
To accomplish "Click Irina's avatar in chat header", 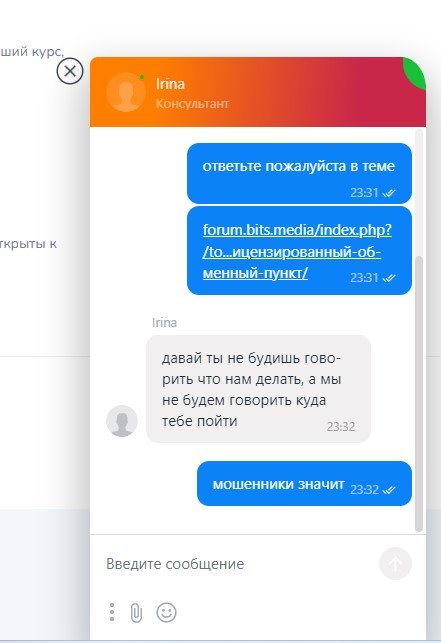I will (126, 92).
